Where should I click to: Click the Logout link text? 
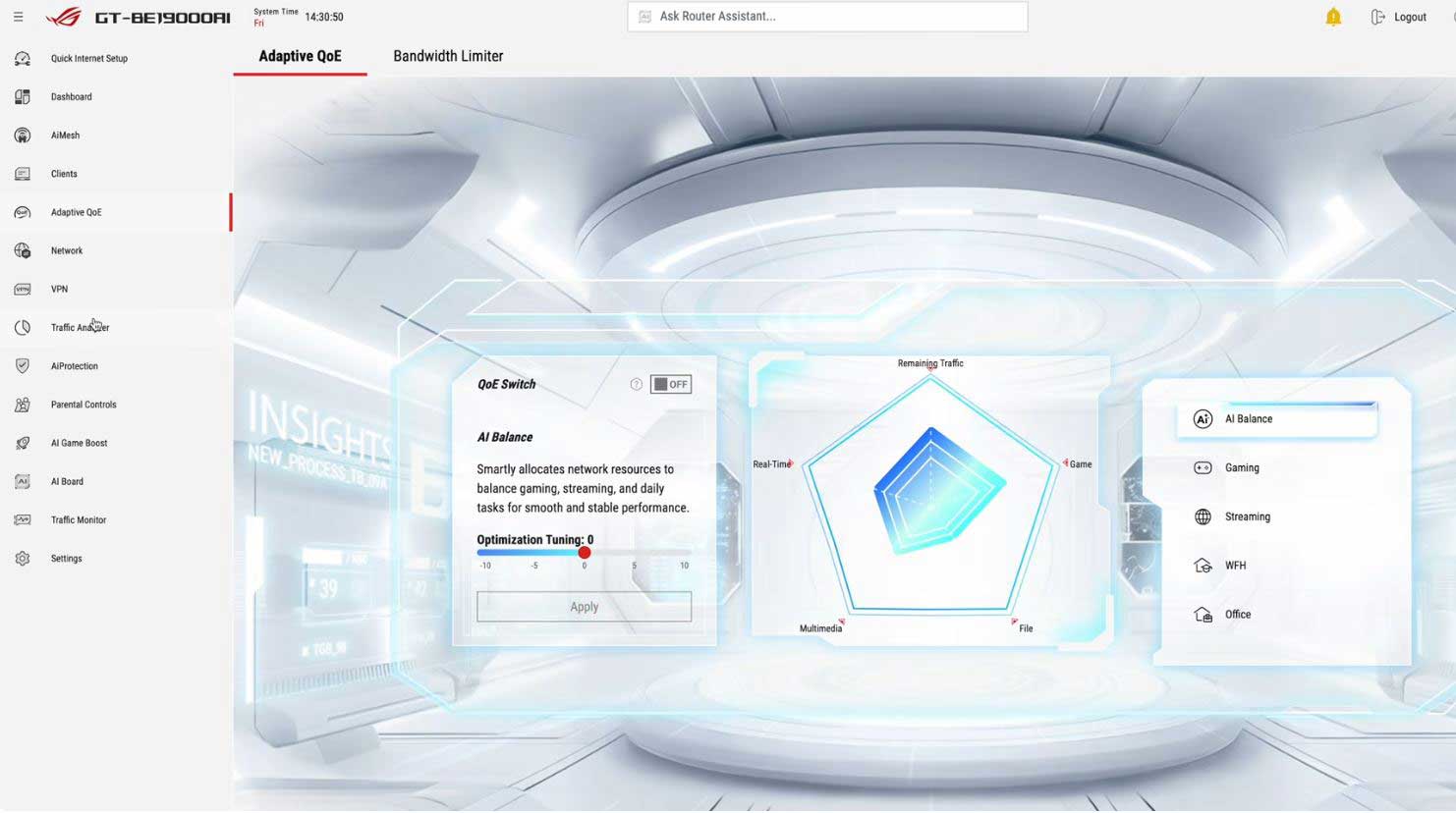coord(1410,17)
